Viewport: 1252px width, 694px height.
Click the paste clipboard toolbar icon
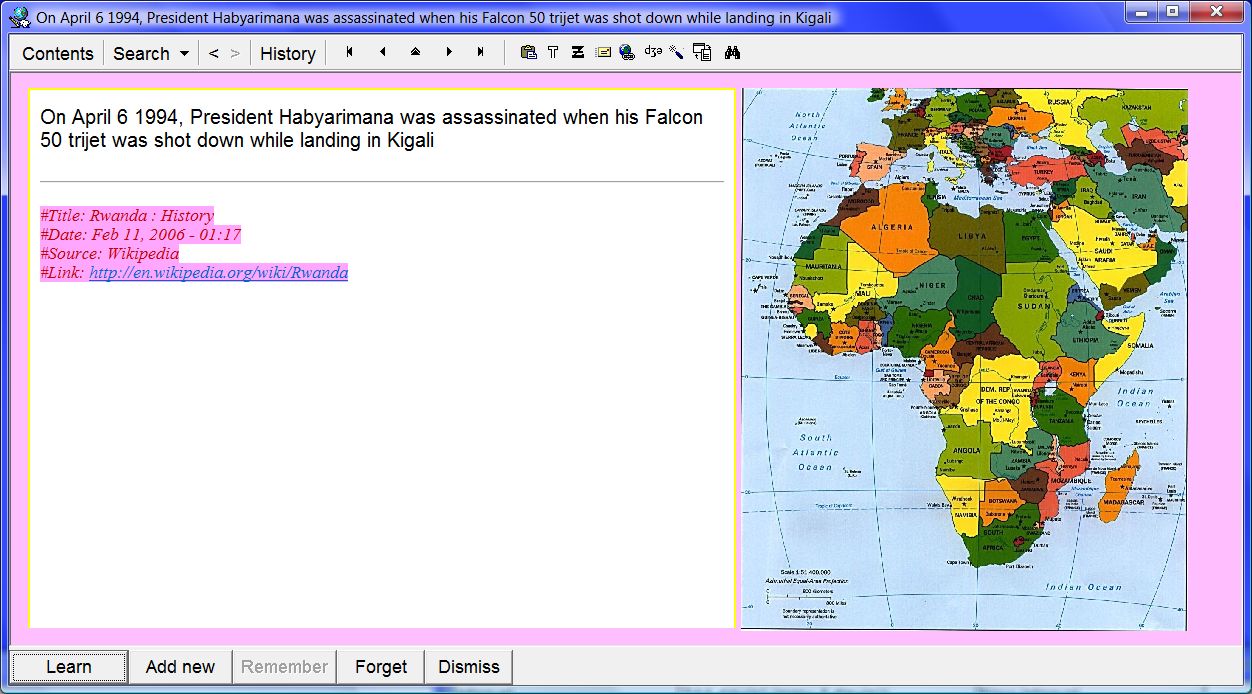pos(528,53)
